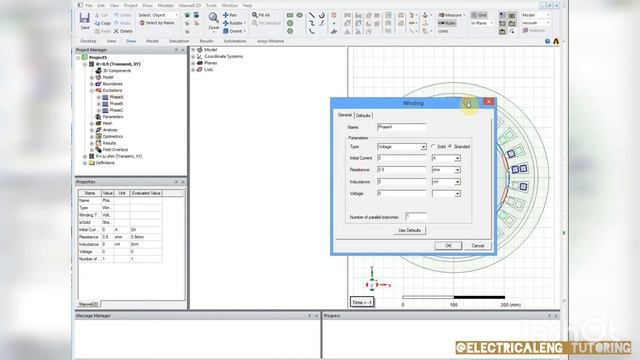This screenshot has height=360, width=640.
Task: Expand the Planes node in model tree
Action: point(193,63)
